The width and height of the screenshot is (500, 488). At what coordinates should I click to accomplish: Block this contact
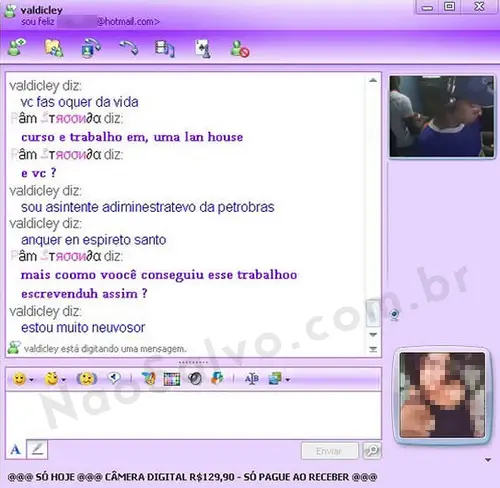pos(240,49)
